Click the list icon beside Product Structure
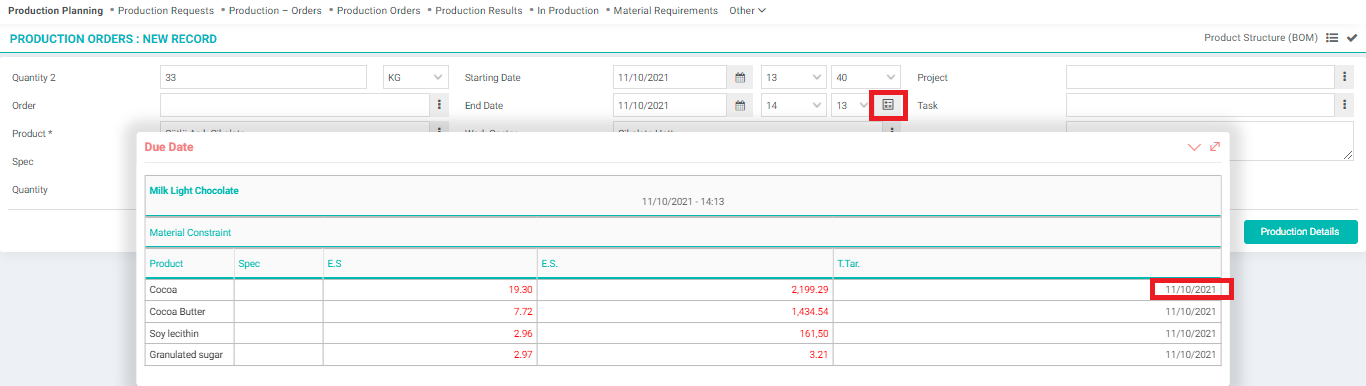 tap(1332, 38)
